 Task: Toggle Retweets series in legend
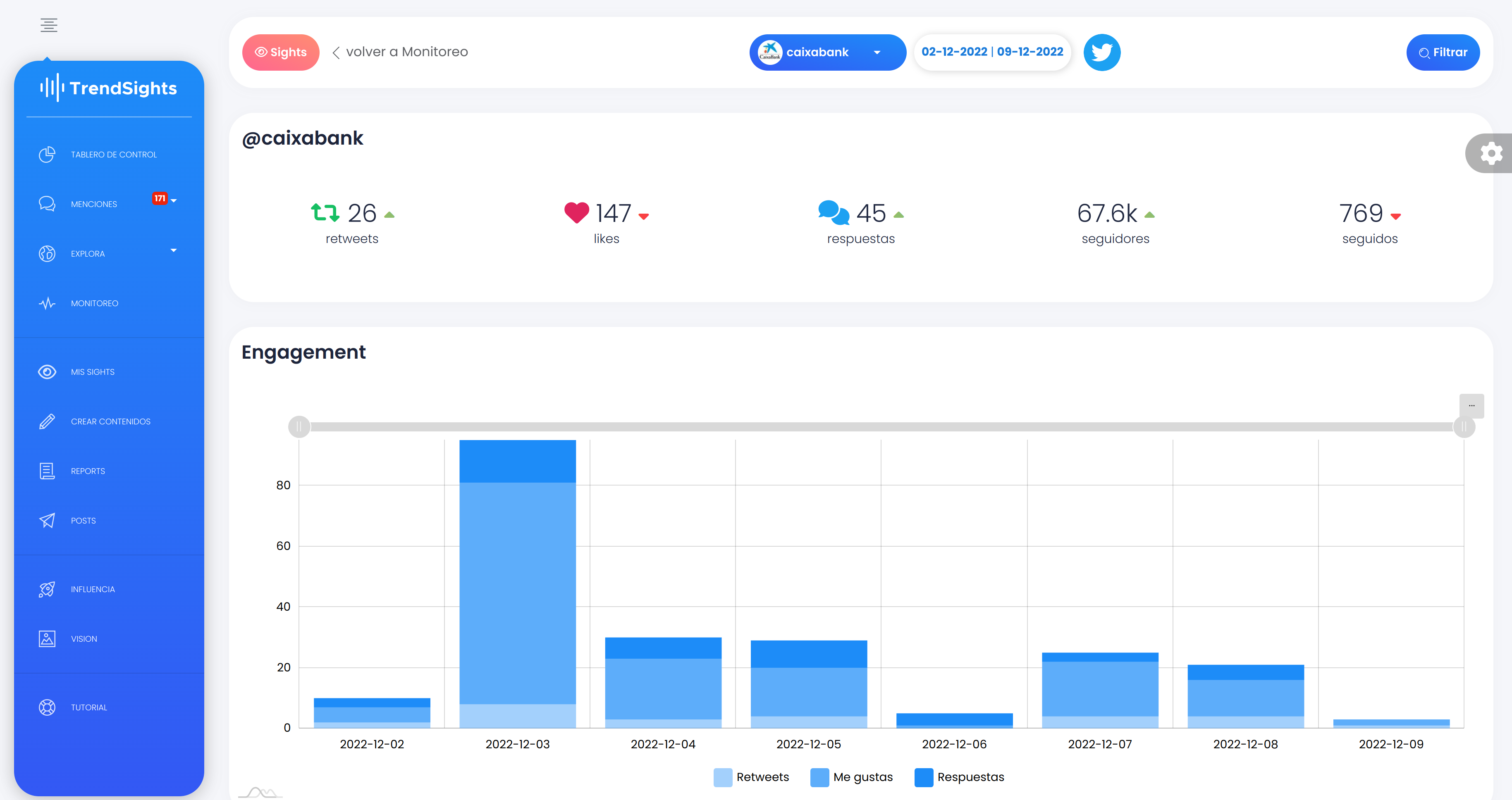point(751,777)
